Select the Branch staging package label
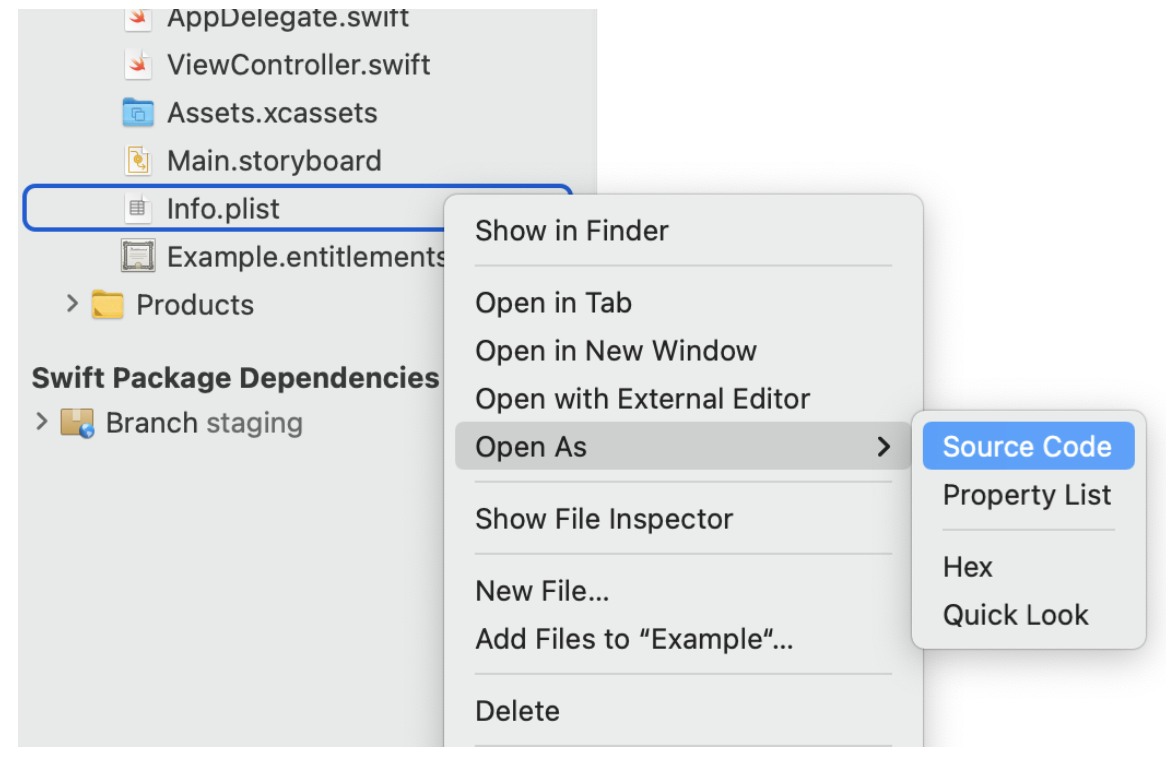1166x768 pixels. [204, 423]
